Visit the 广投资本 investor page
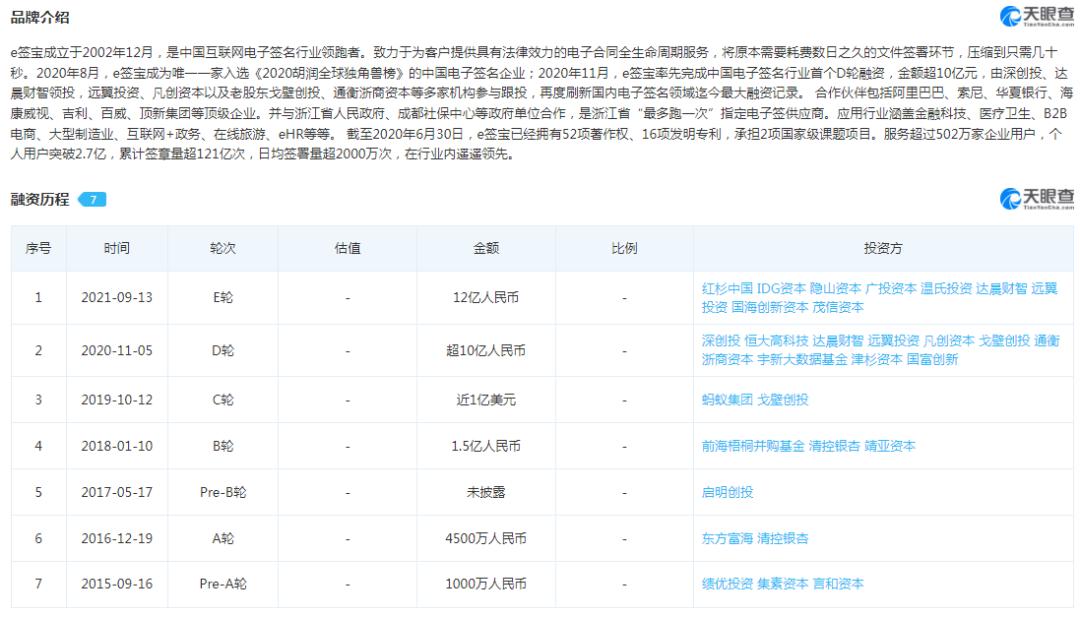The width and height of the screenshot is (1080, 617). click(891, 289)
